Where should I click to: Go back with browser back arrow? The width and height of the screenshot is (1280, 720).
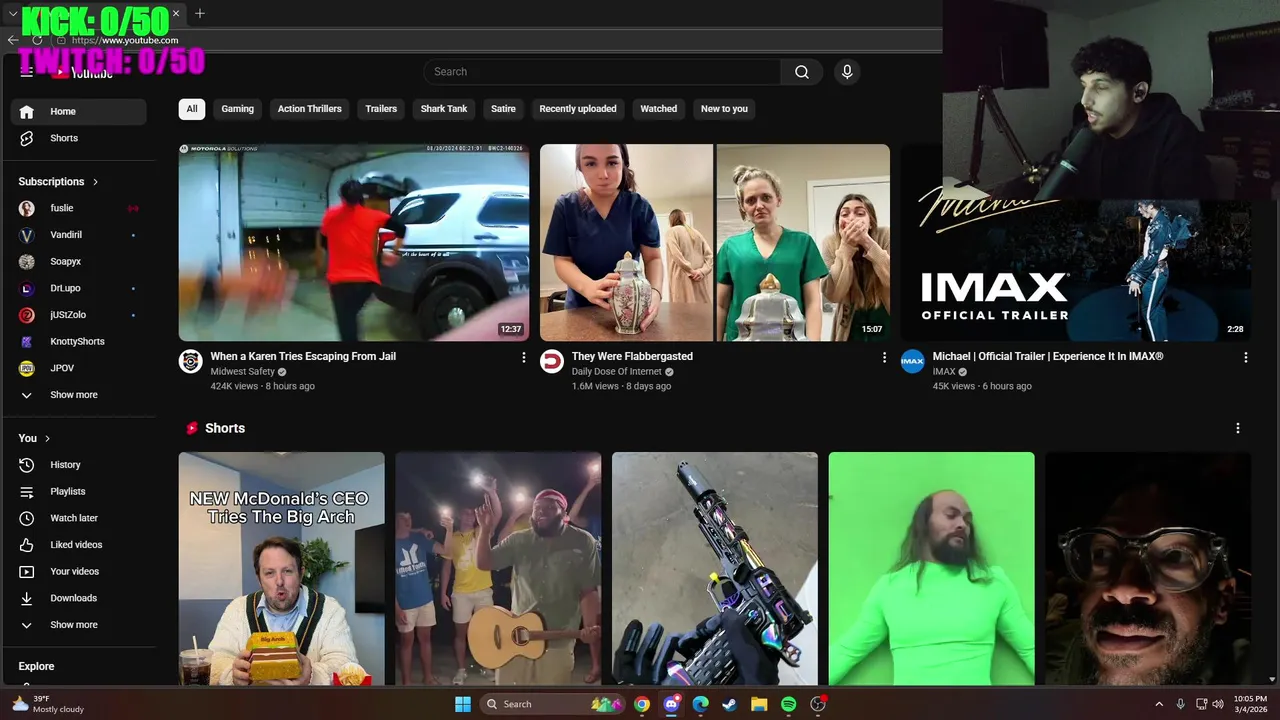(x=13, y=40)
